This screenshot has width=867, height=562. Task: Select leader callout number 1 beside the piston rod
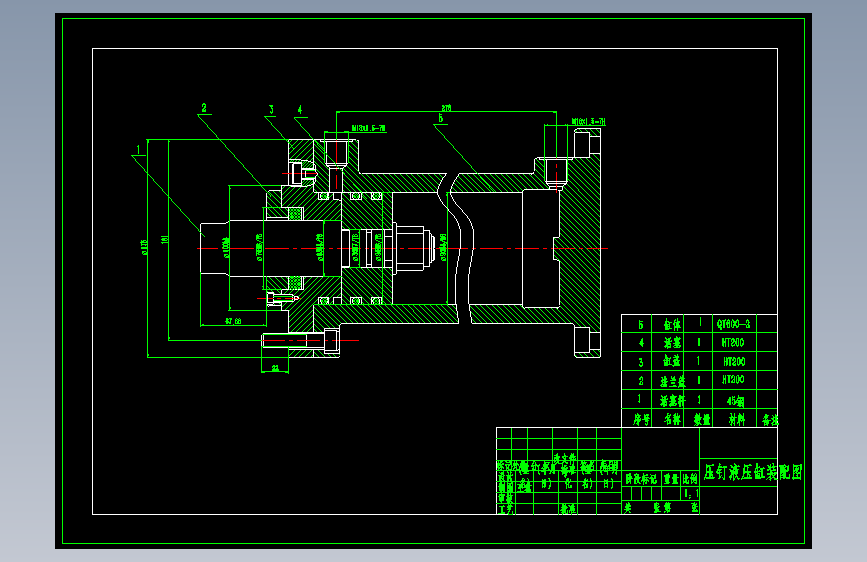pyautogui.click(x=138, y=149)
